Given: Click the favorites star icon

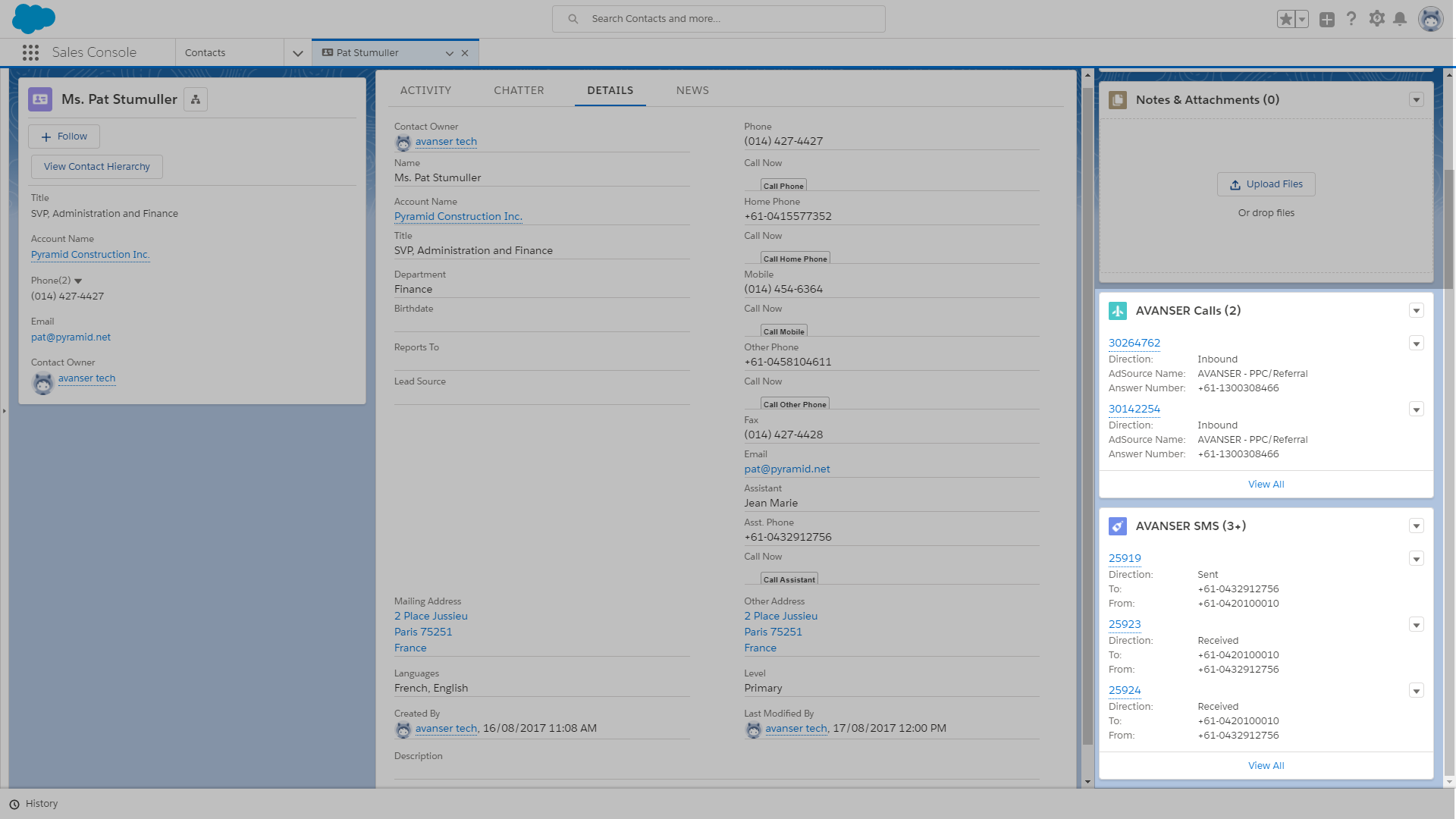Looking at the screenshot, I should (1287, 18).
